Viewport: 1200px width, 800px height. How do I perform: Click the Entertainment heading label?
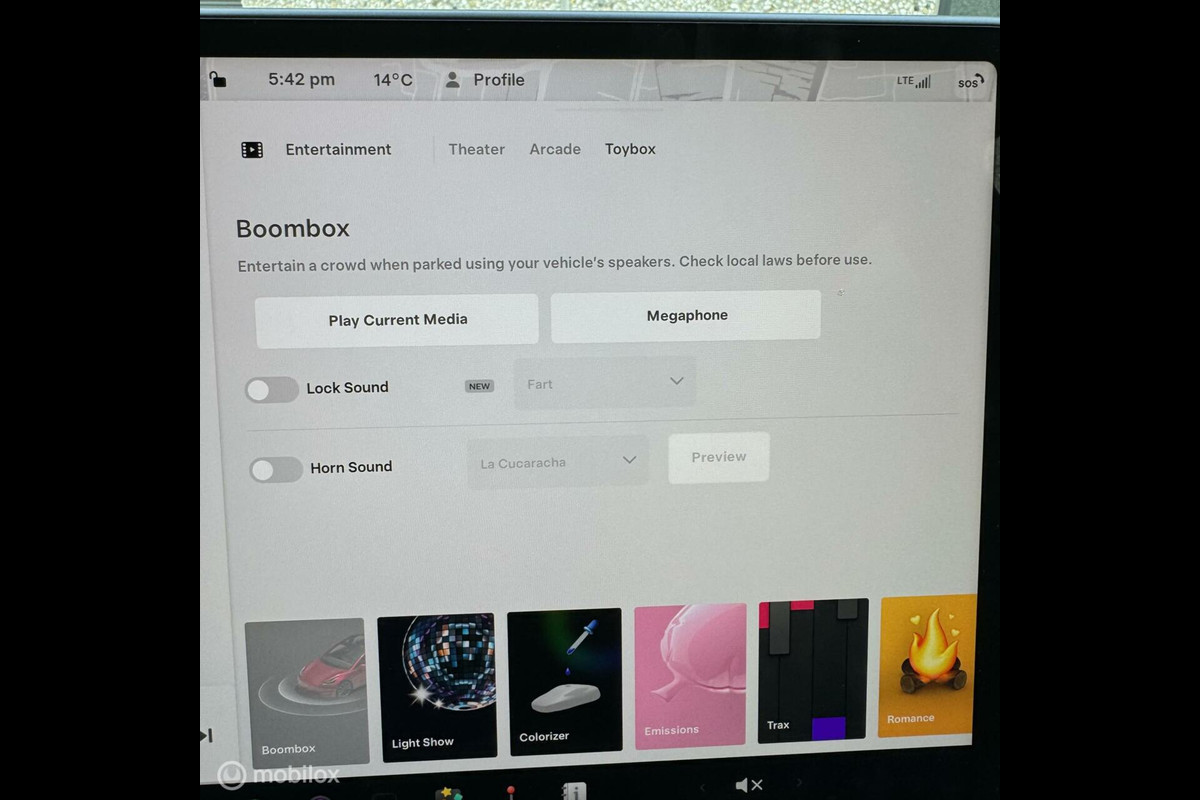coord(338,149)
